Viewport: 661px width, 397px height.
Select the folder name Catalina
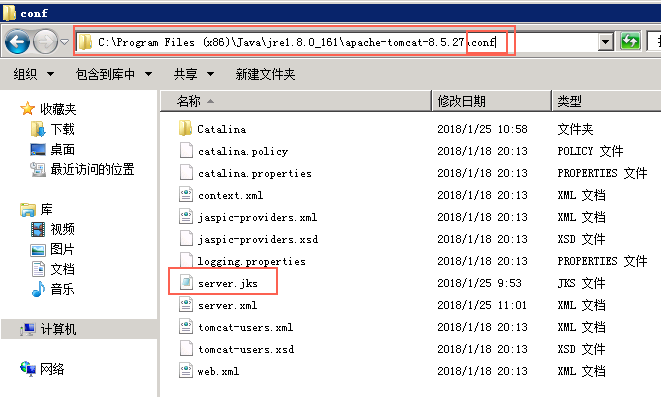[222, 129]
